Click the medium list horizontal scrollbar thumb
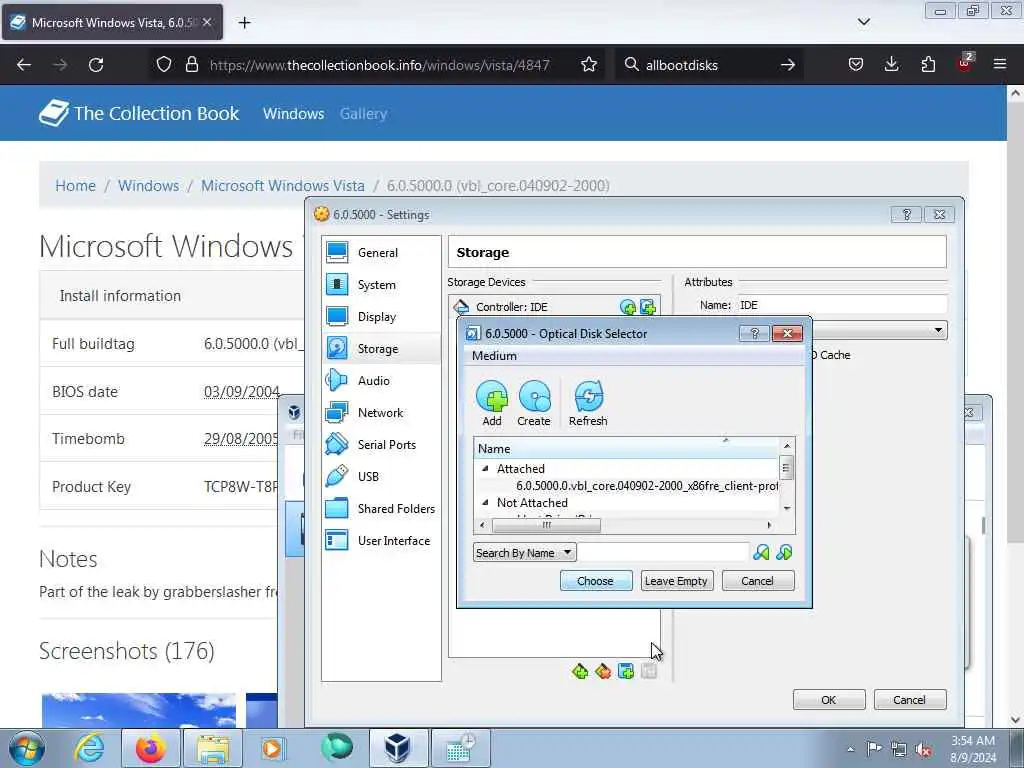 [x=546, y=525]
